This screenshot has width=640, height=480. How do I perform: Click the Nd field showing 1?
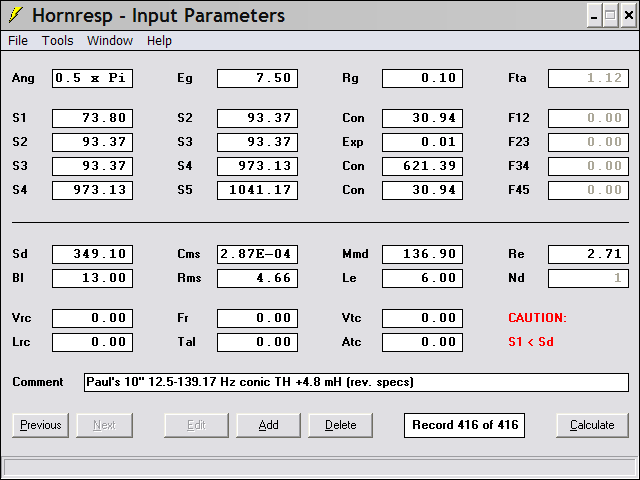pos(588,278)
